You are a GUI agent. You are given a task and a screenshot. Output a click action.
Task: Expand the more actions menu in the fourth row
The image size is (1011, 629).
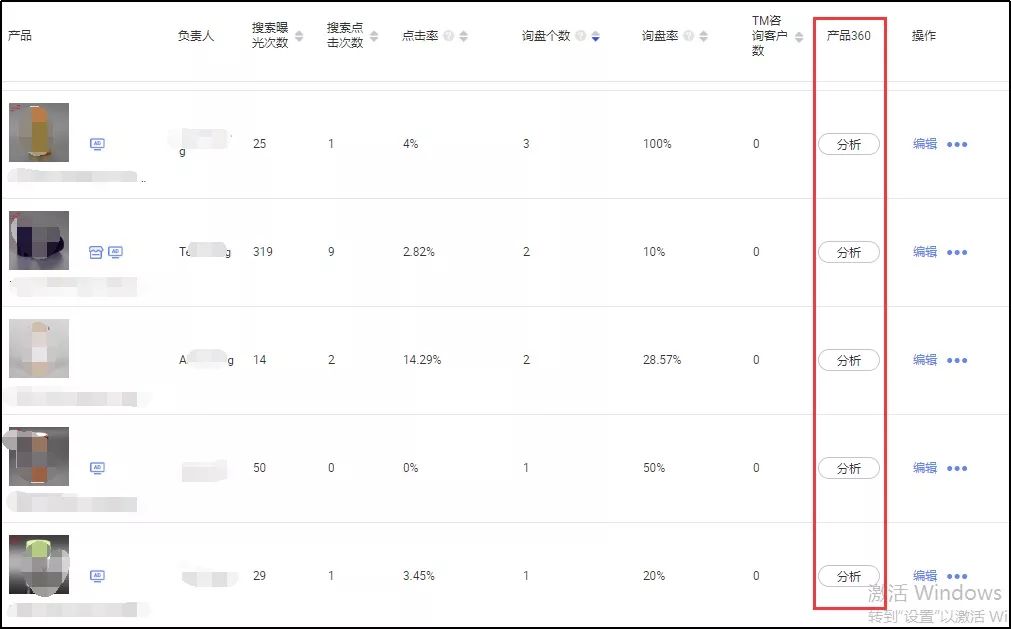pyautogui.click(x=957, y=467)
